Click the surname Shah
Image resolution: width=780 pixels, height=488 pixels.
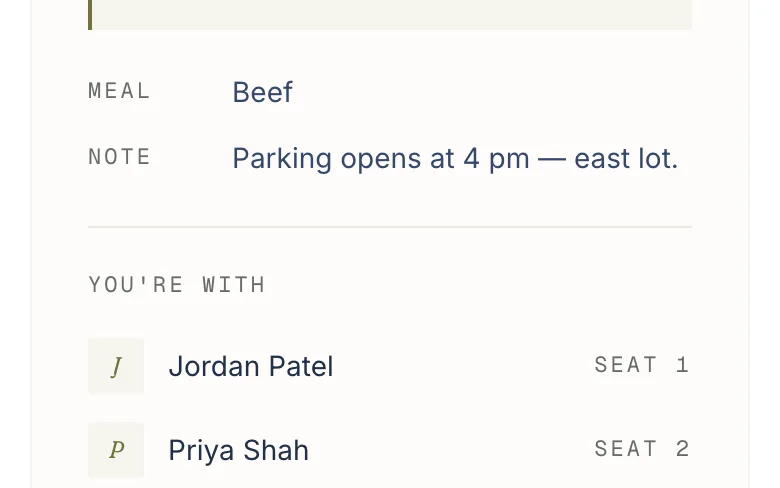(276, 451)
